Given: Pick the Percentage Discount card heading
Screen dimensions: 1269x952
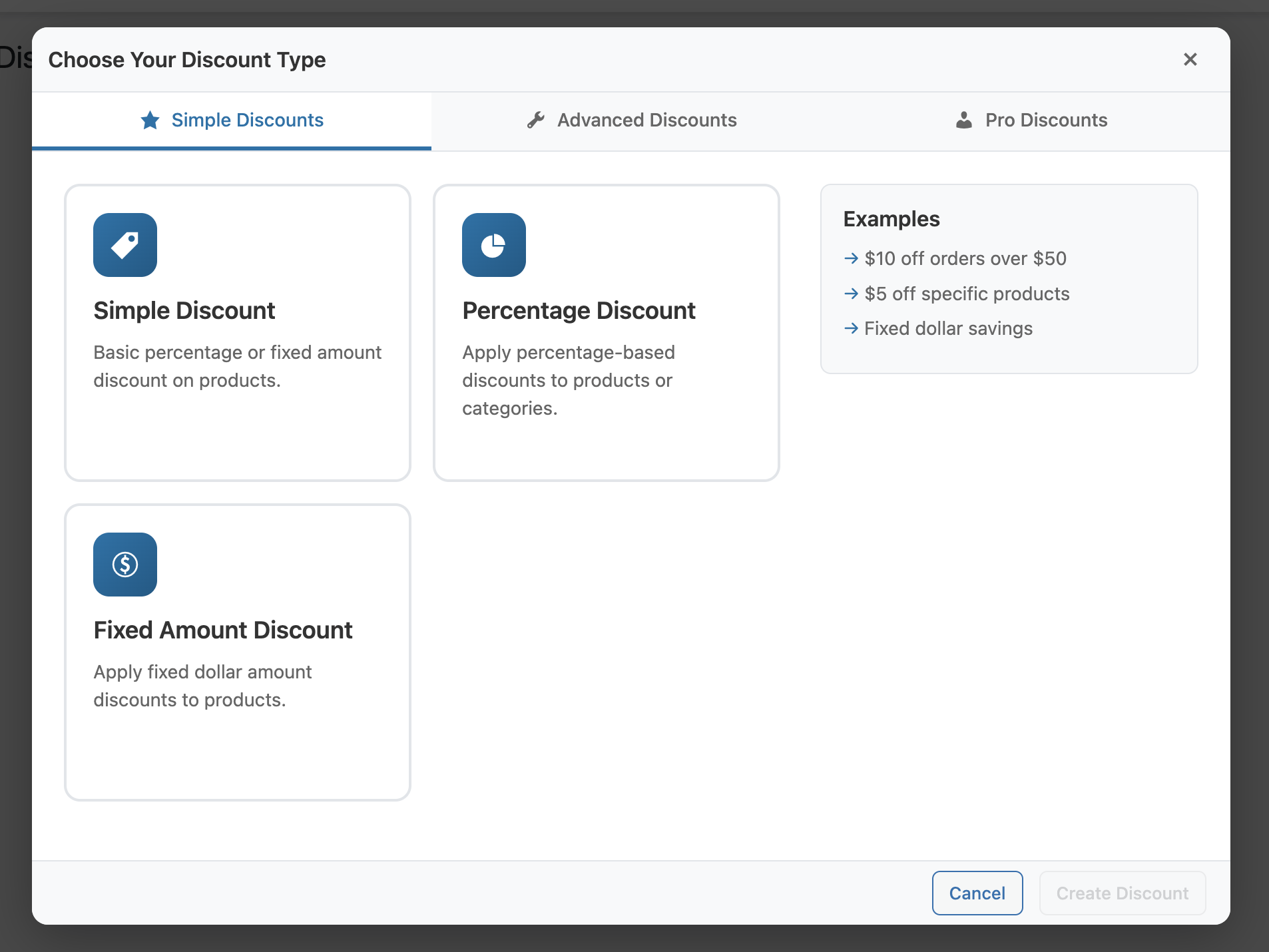Looking at the screenshot, I should (x=579, y=311).
